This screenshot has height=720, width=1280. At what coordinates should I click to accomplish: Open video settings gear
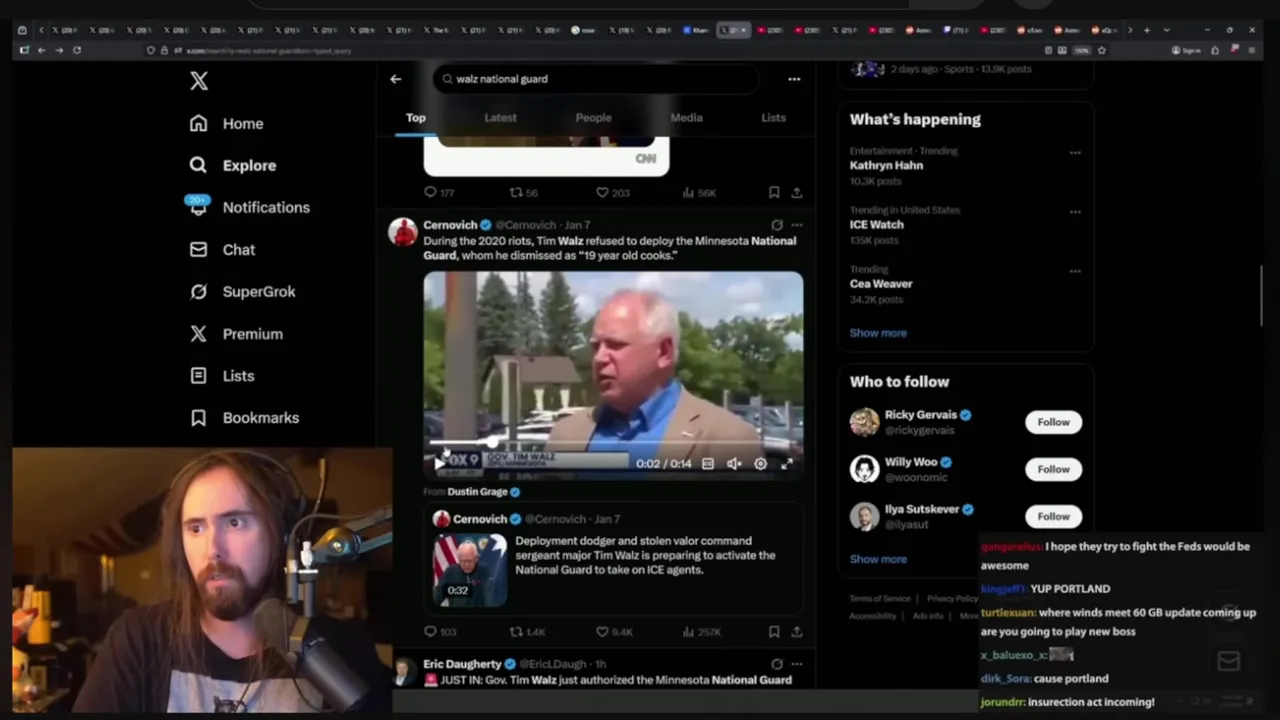point(760,464)
